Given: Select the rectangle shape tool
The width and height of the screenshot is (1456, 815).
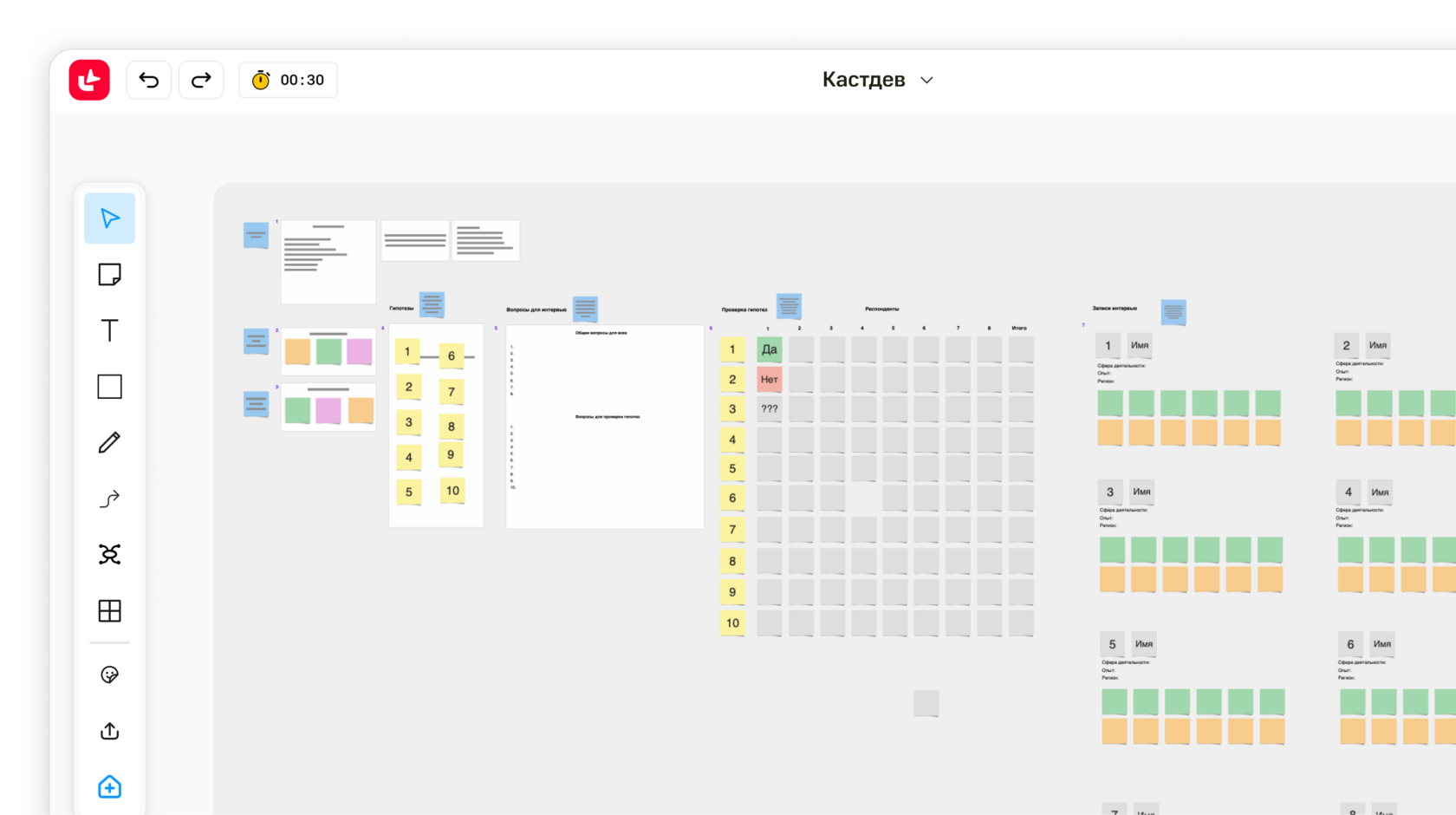Looking at the screenshot, I should click(x=109, y=386).
